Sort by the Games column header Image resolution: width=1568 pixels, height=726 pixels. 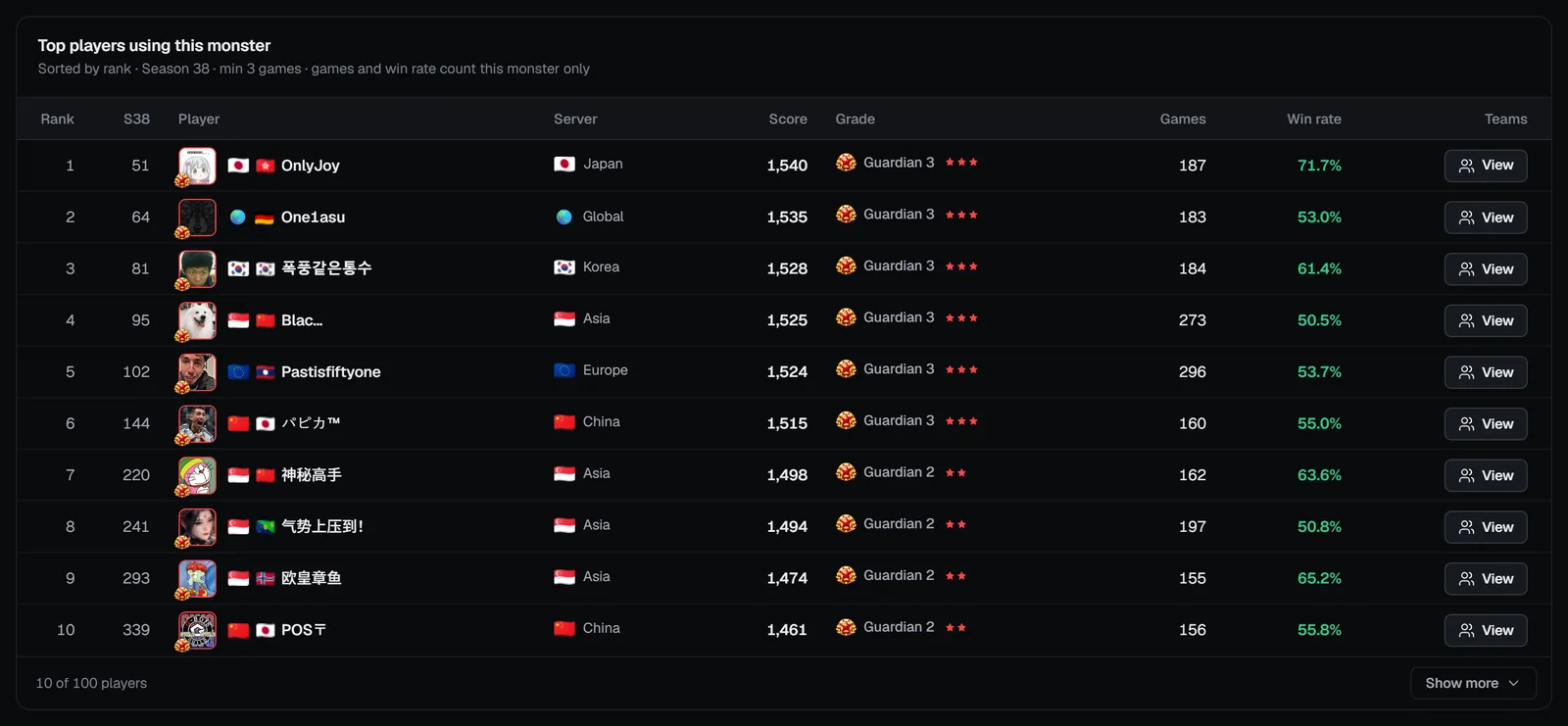[1183, 119]
